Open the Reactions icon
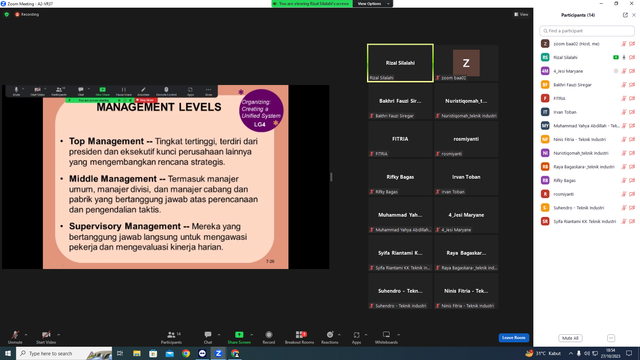Screen dimensions: 640x360 click(330, 335)
